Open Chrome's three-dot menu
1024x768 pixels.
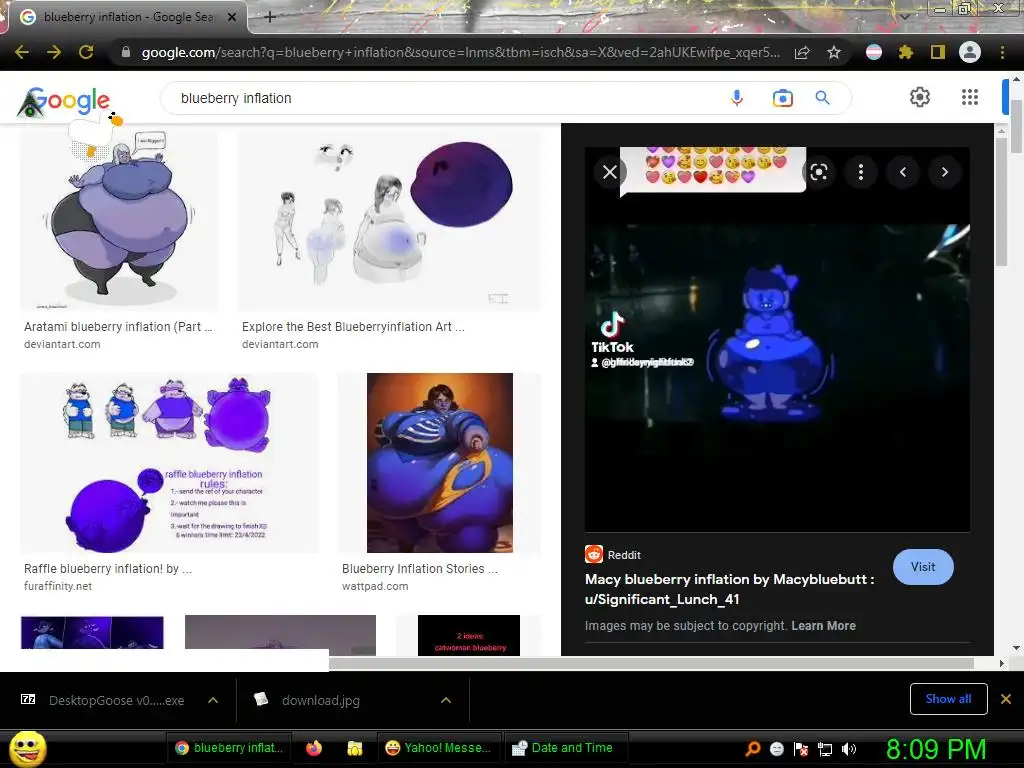[x=1002, y=52]
